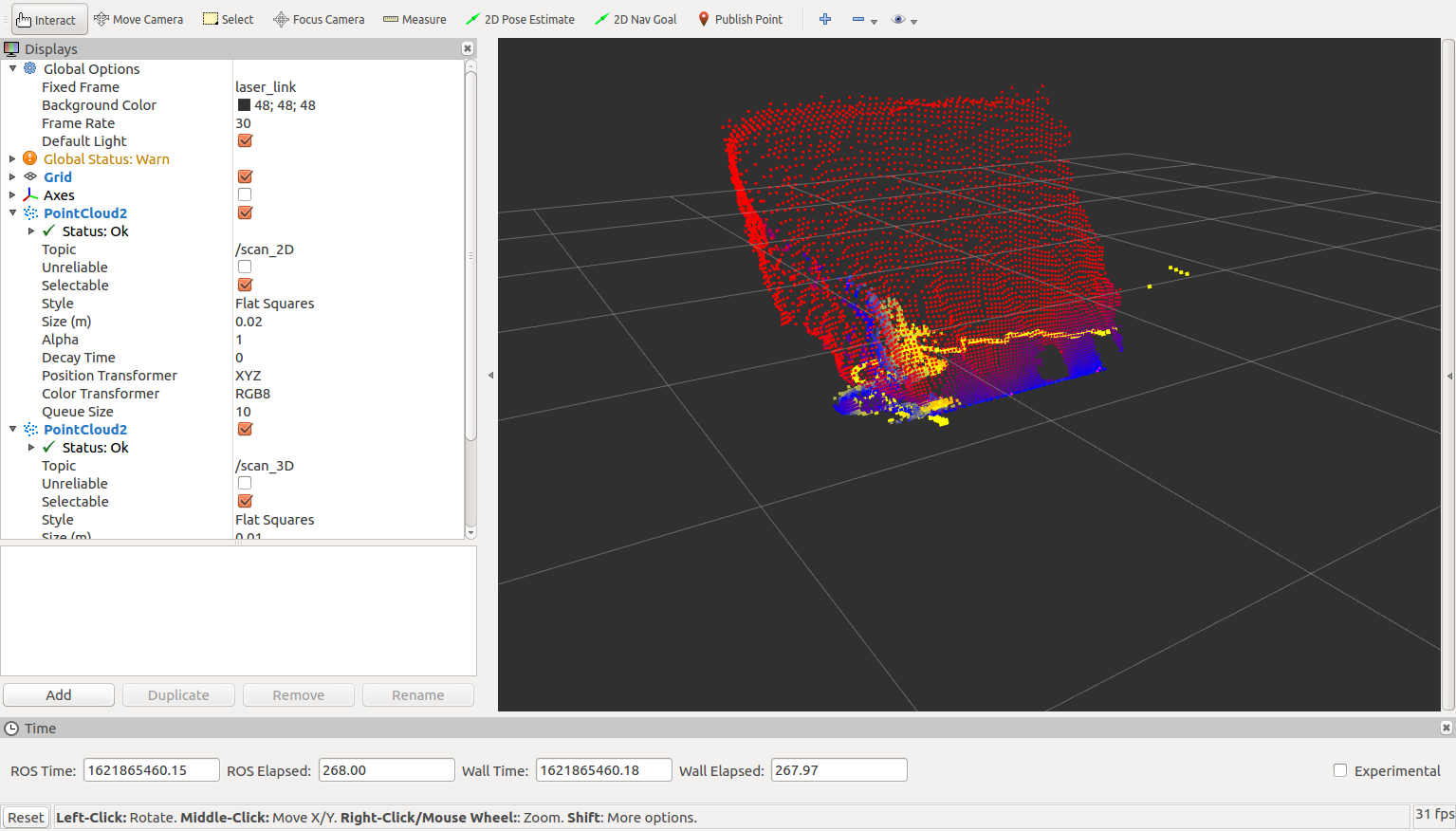
Task: Click the Add display button
Action: 59,695
